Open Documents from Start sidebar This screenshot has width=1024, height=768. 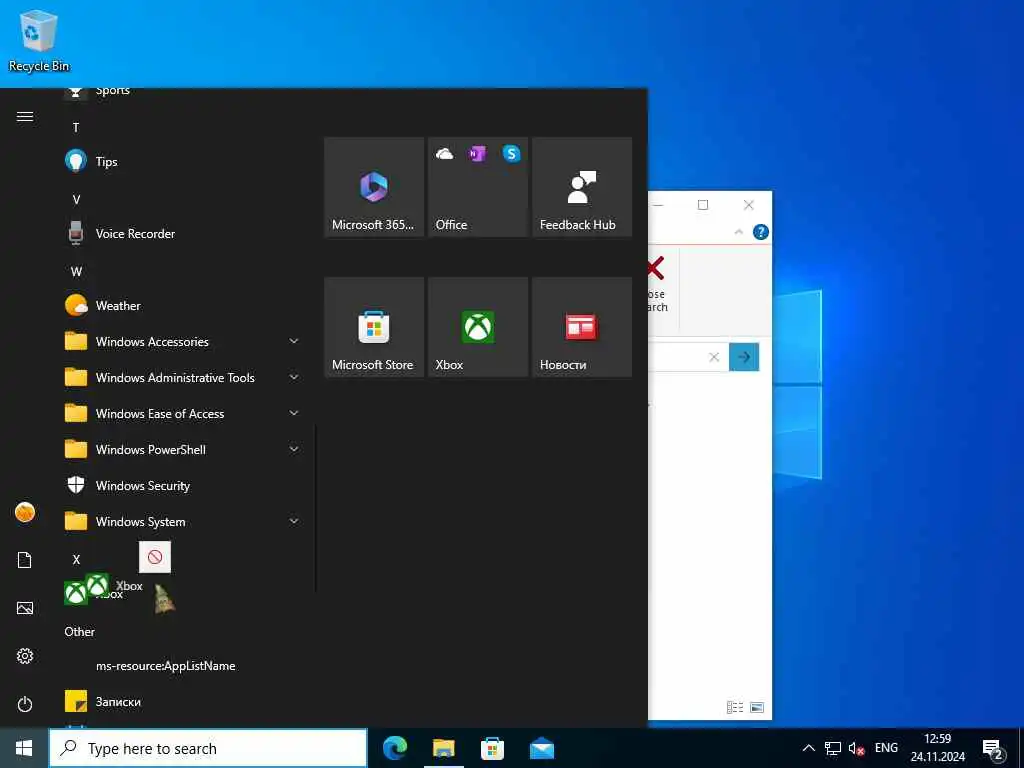coord(25,560)
